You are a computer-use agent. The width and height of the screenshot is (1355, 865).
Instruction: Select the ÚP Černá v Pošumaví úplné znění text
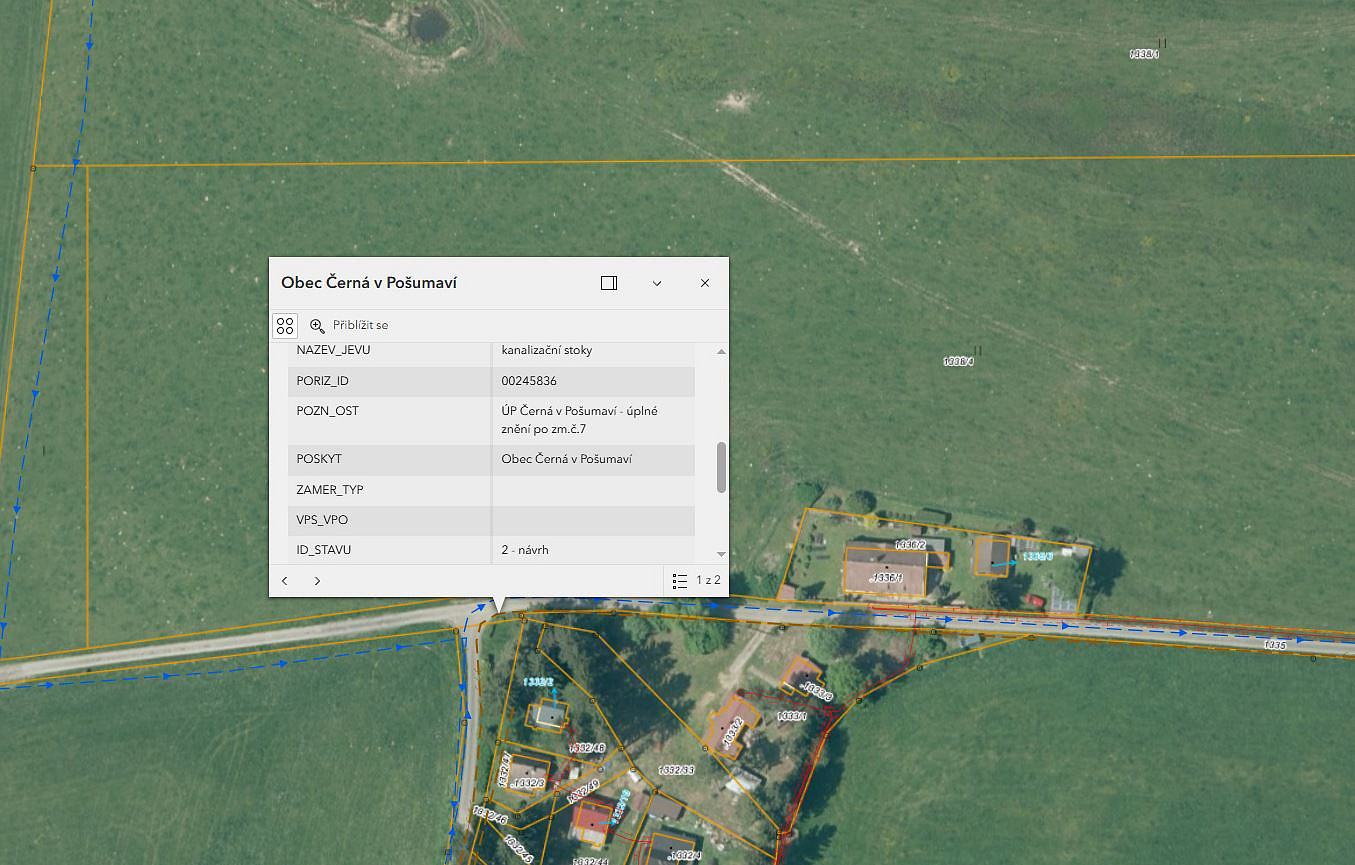click(x=580, y=420)
